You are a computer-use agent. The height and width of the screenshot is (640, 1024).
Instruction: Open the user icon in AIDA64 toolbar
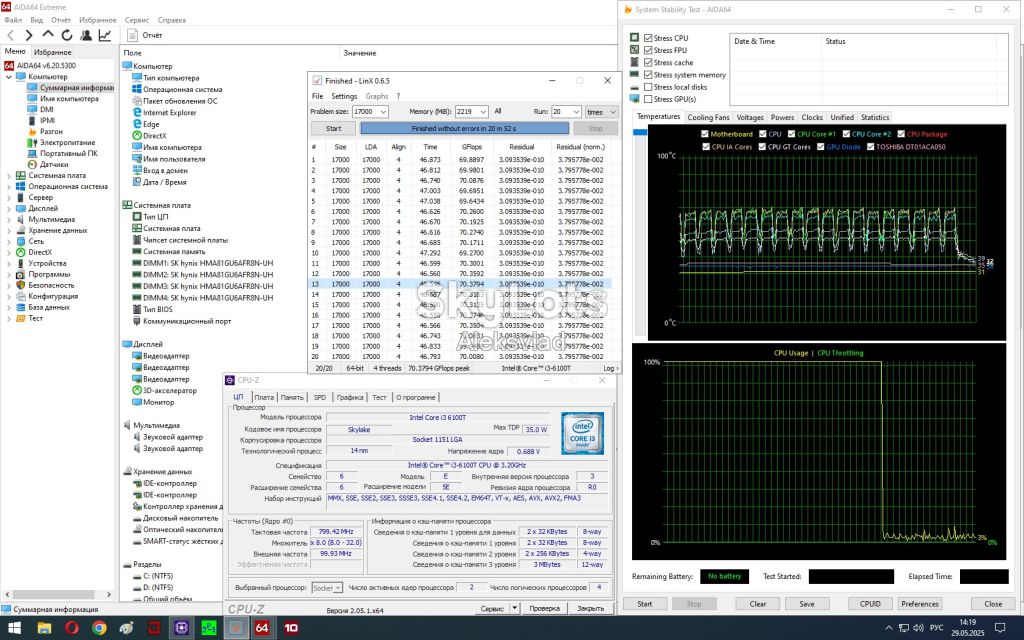click(x=86, y=35)
